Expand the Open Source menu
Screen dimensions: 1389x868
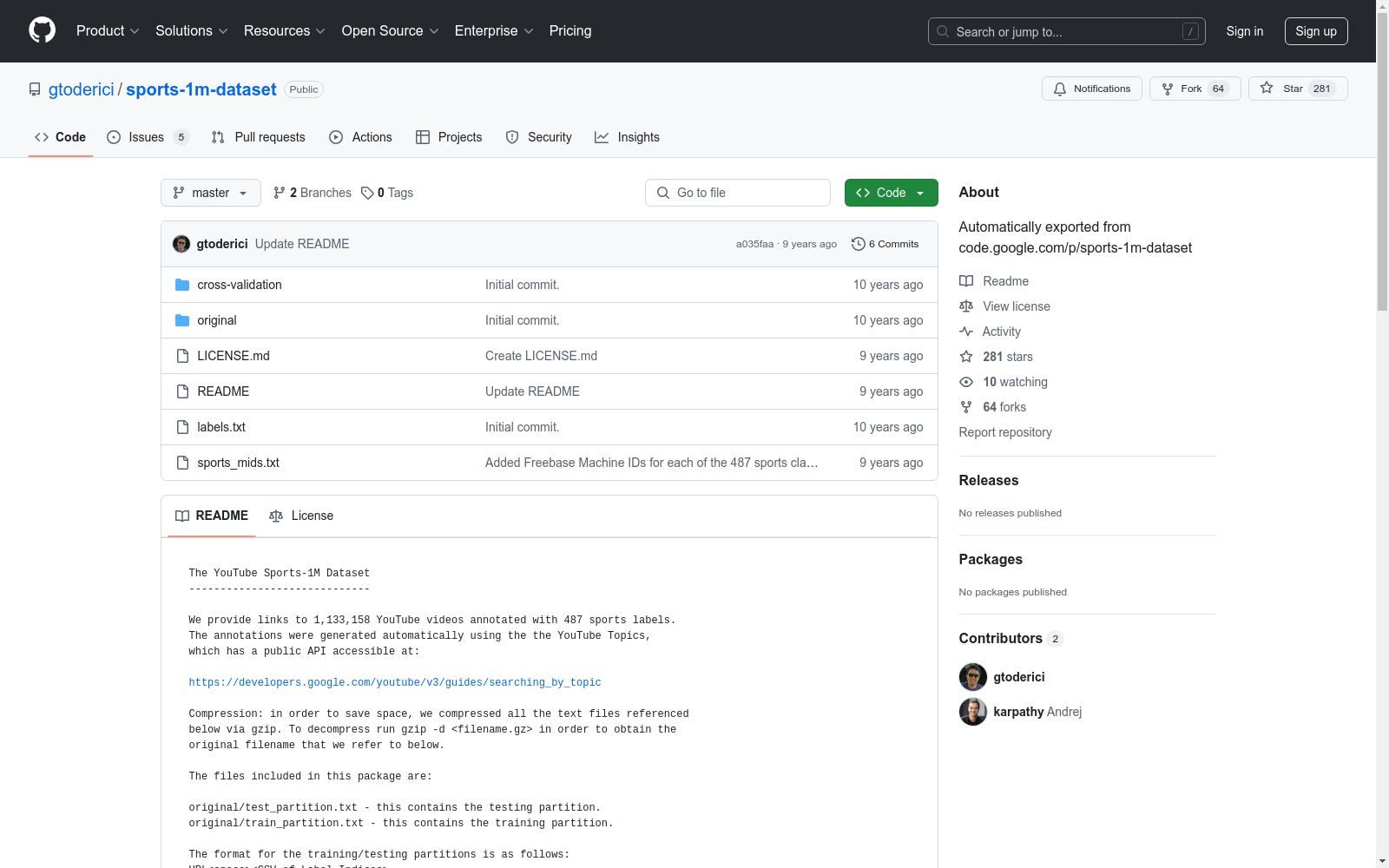[391, 31]
